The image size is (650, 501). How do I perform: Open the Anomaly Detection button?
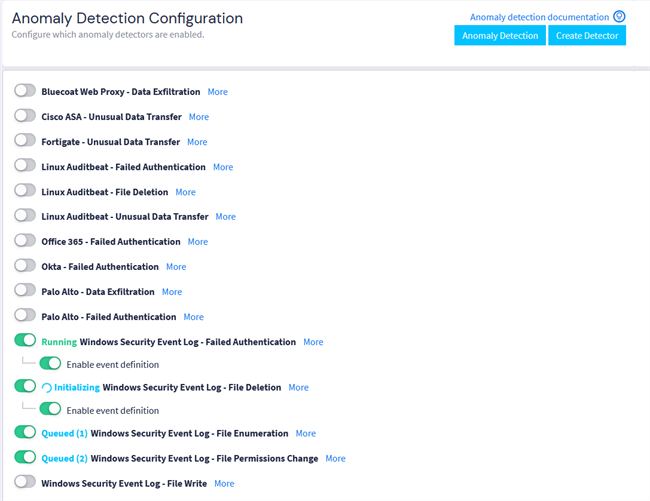tap(500, 36)
